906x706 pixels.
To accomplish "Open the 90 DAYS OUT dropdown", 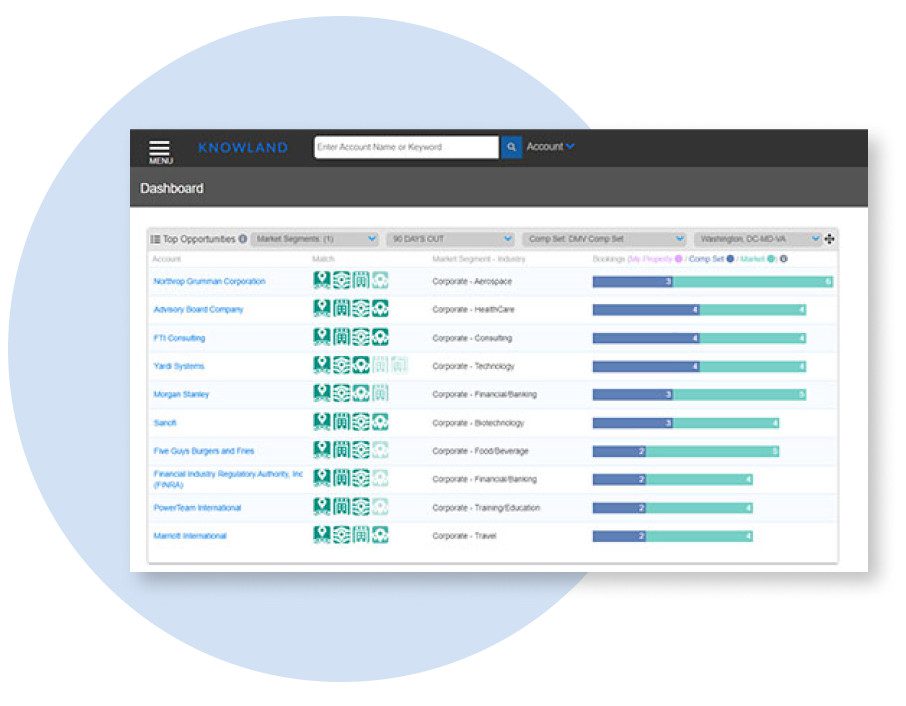I will click(450, 239).
